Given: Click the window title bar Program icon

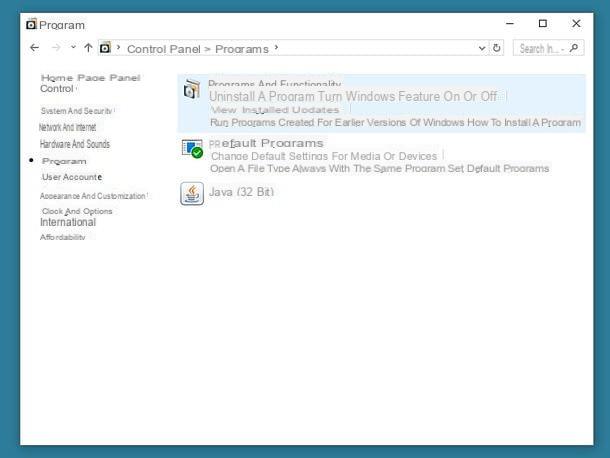Looking at the screenshot, I should [x=31, y=25].
